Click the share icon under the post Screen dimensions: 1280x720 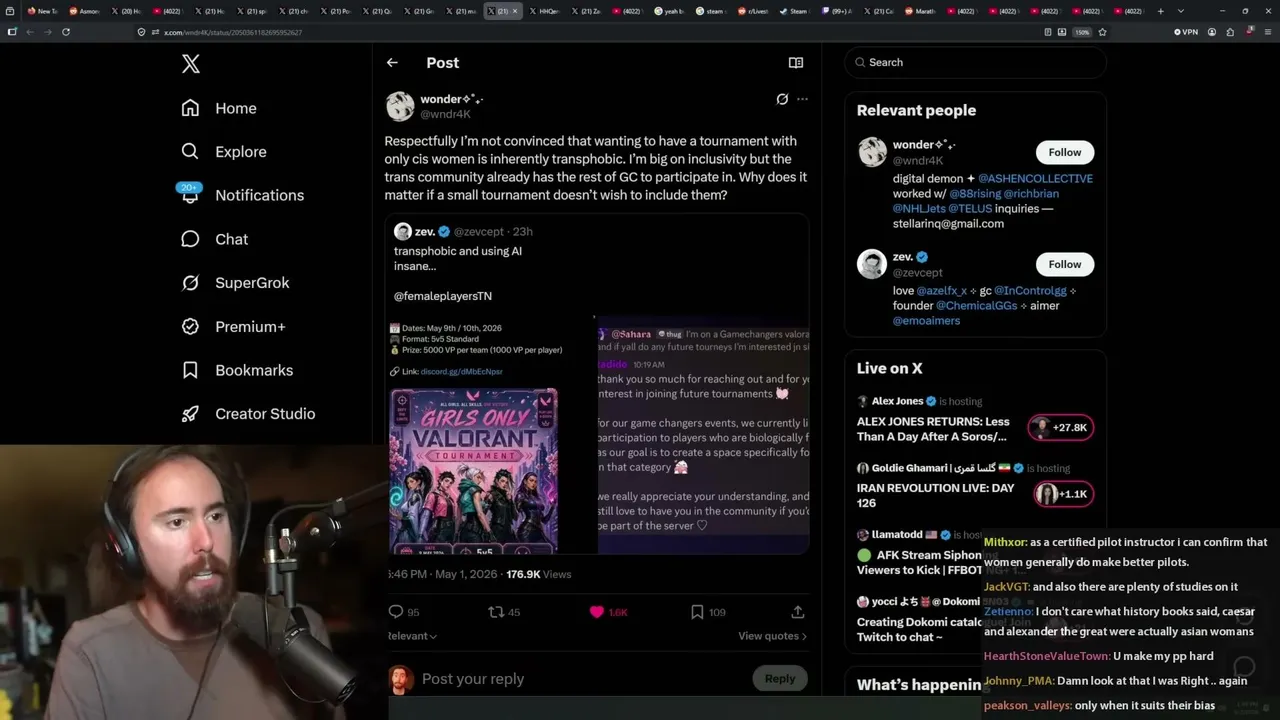[x=797, y=612]
